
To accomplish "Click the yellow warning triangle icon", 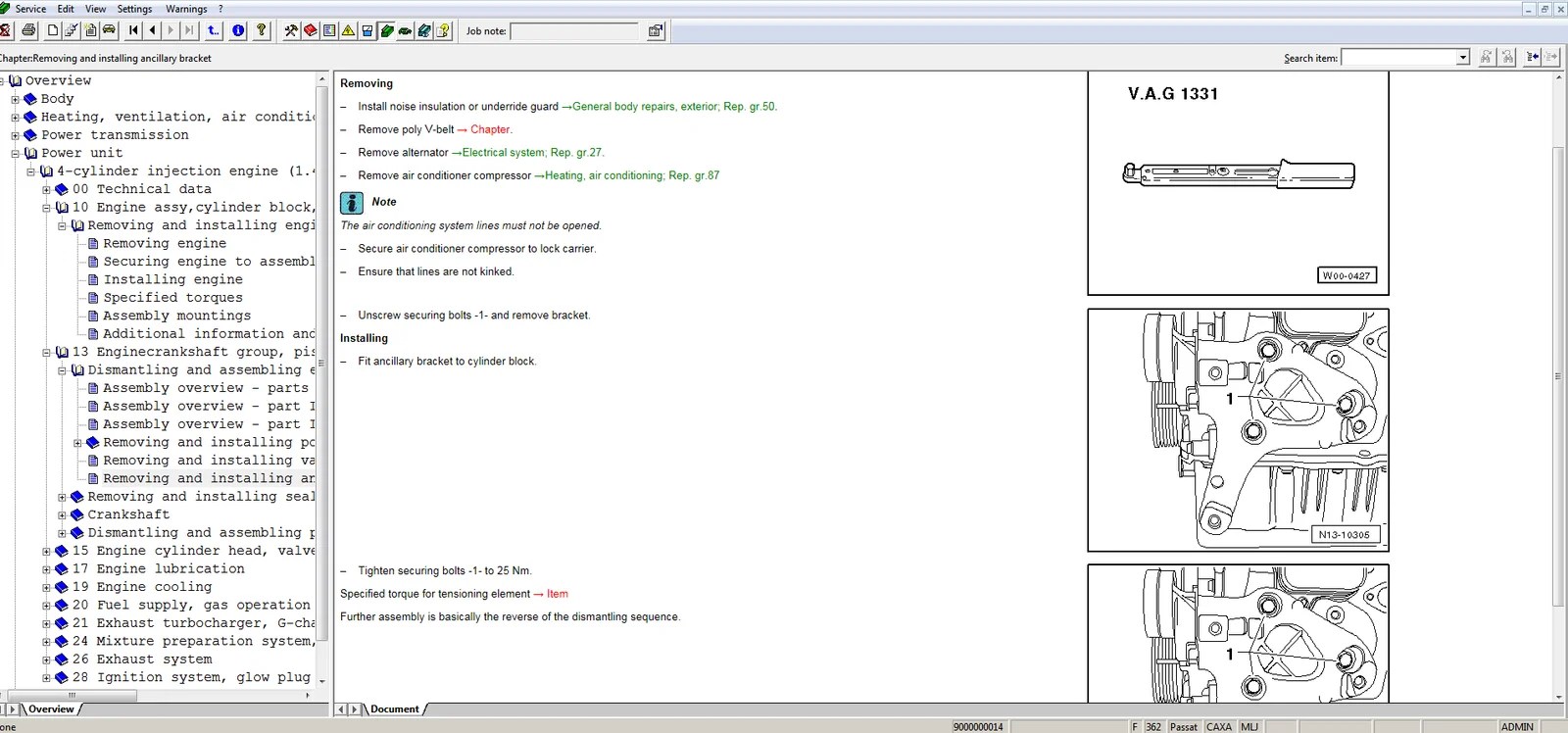I will (x=348, y=30).
